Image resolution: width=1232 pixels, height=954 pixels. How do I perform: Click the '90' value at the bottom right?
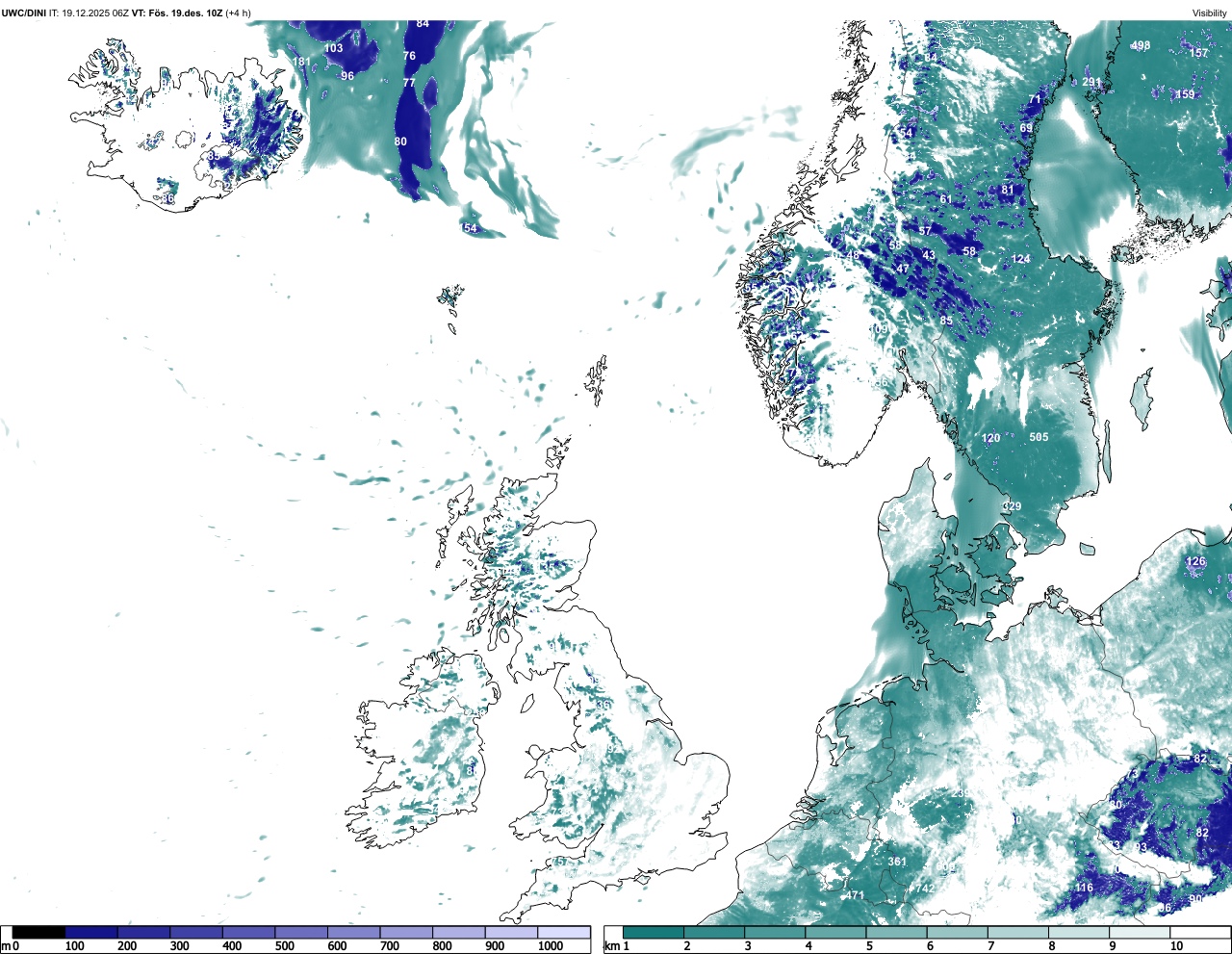pos(1195,899)
